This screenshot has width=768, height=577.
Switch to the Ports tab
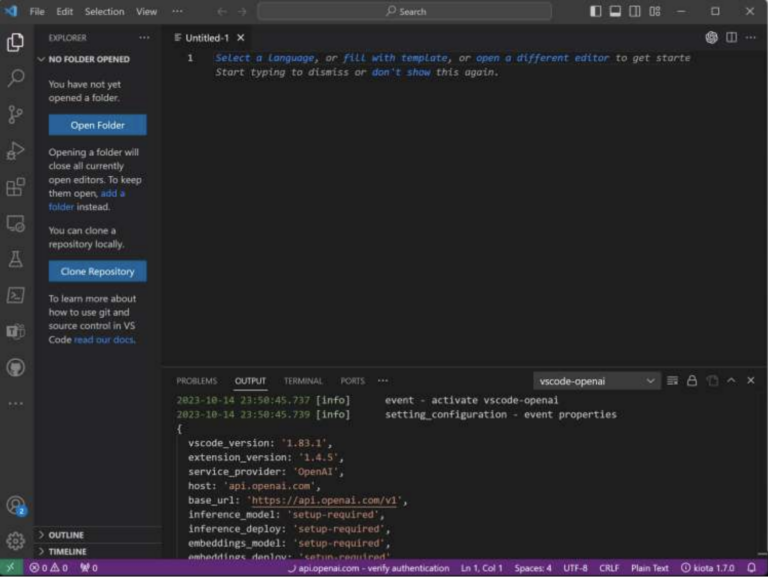(353, 381)
